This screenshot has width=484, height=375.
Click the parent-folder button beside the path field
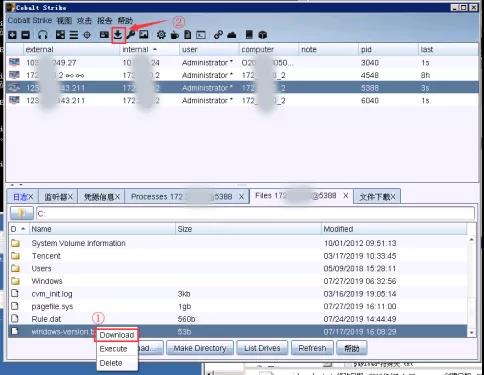(x=22, y=213)
